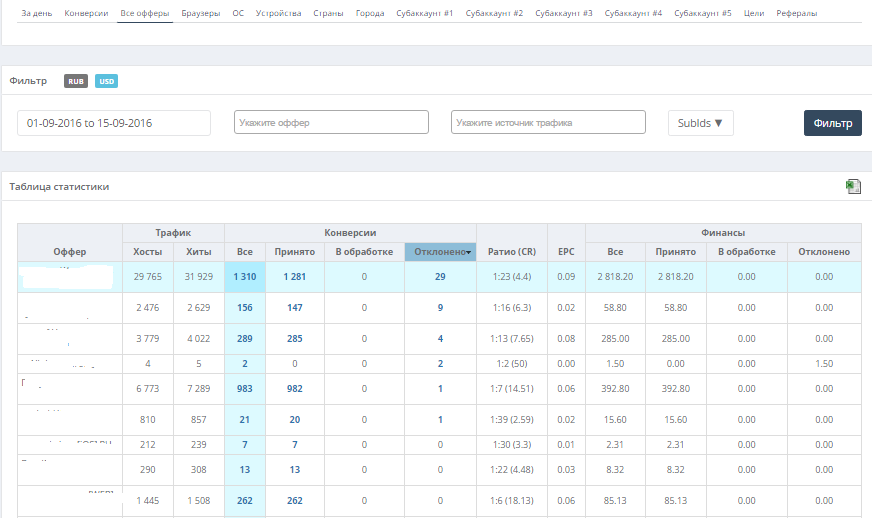Open the Субаккаунт #3 tab

coord(564,13)
